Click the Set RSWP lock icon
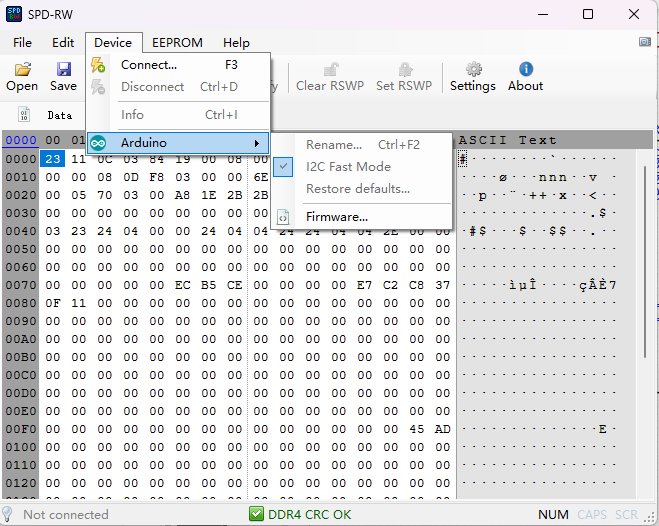659x526 pixels. pos(405,69)
